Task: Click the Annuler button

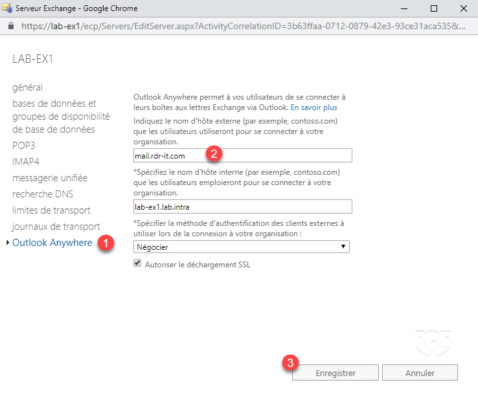Action: (x=420, y=373)
